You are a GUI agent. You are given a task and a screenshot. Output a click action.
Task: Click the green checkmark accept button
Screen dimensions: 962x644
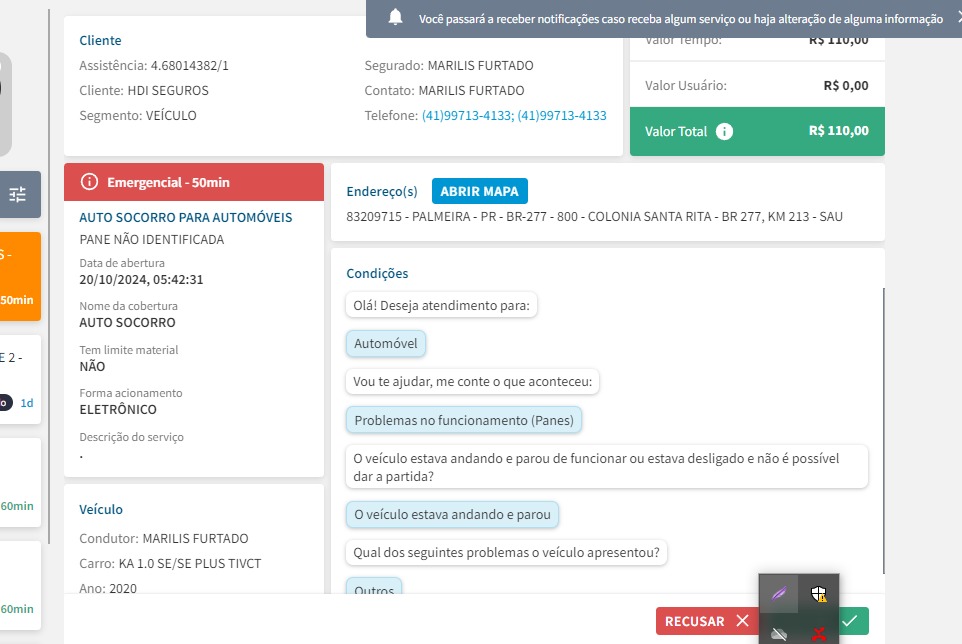coord(853,621)
